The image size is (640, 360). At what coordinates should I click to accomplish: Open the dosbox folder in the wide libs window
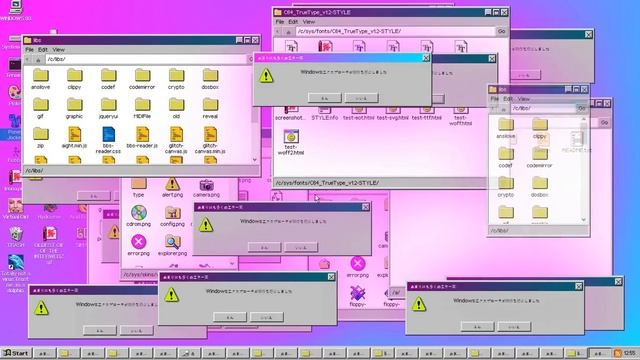210,79
